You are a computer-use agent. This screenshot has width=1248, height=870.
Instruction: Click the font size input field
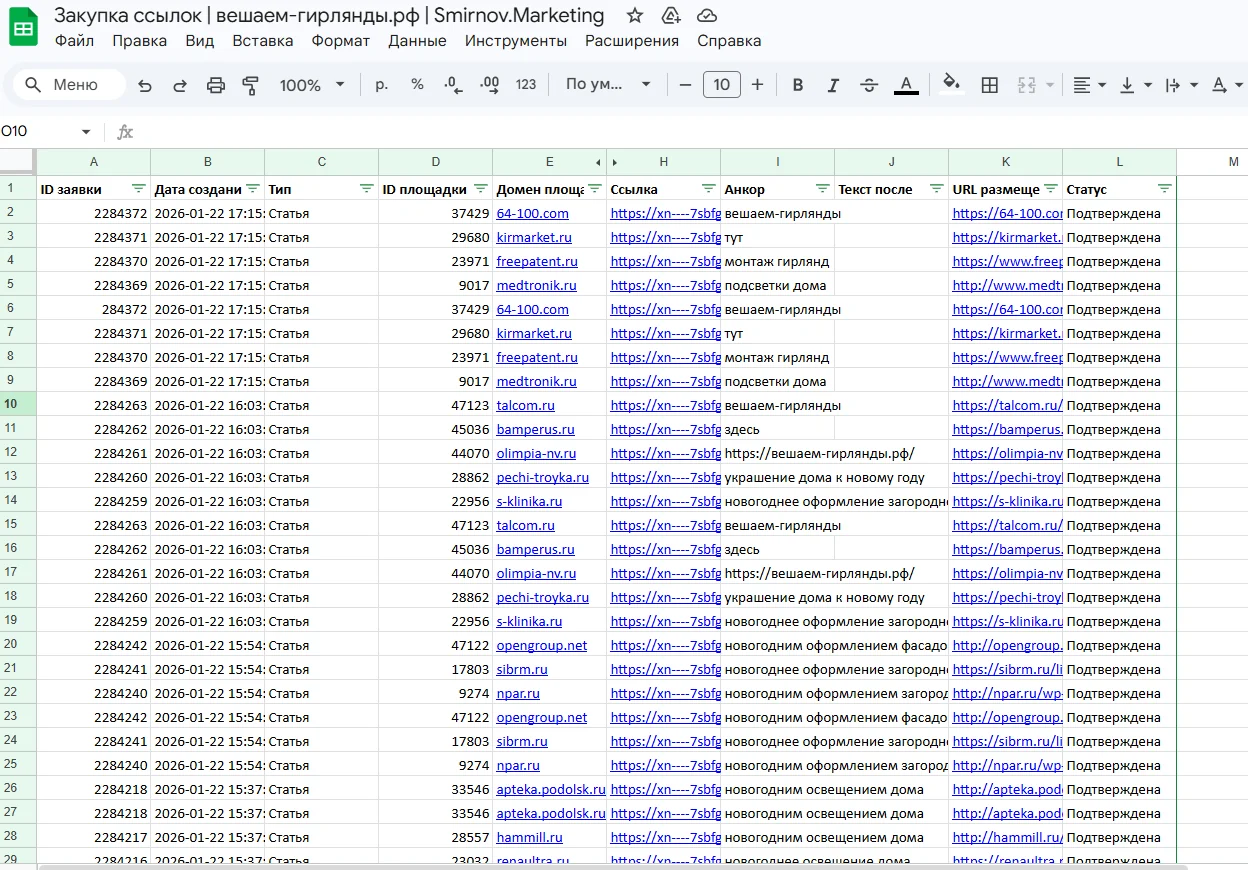coord(721,85)
